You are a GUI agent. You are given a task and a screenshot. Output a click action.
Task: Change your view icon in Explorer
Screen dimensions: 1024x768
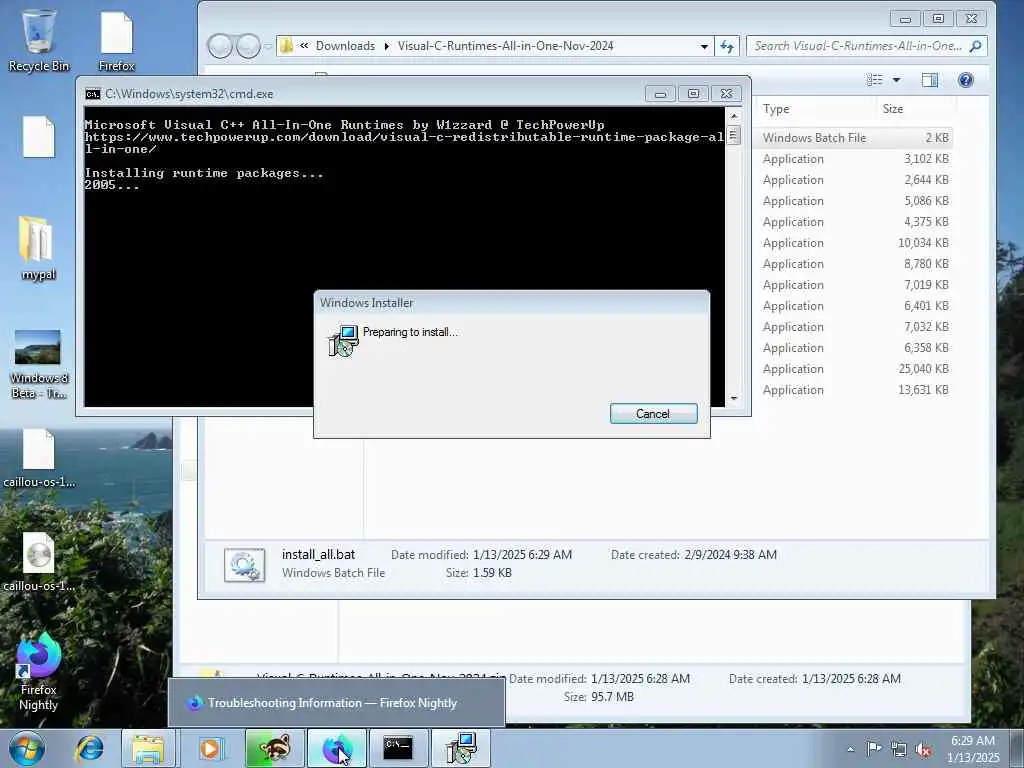pos(874,80)
